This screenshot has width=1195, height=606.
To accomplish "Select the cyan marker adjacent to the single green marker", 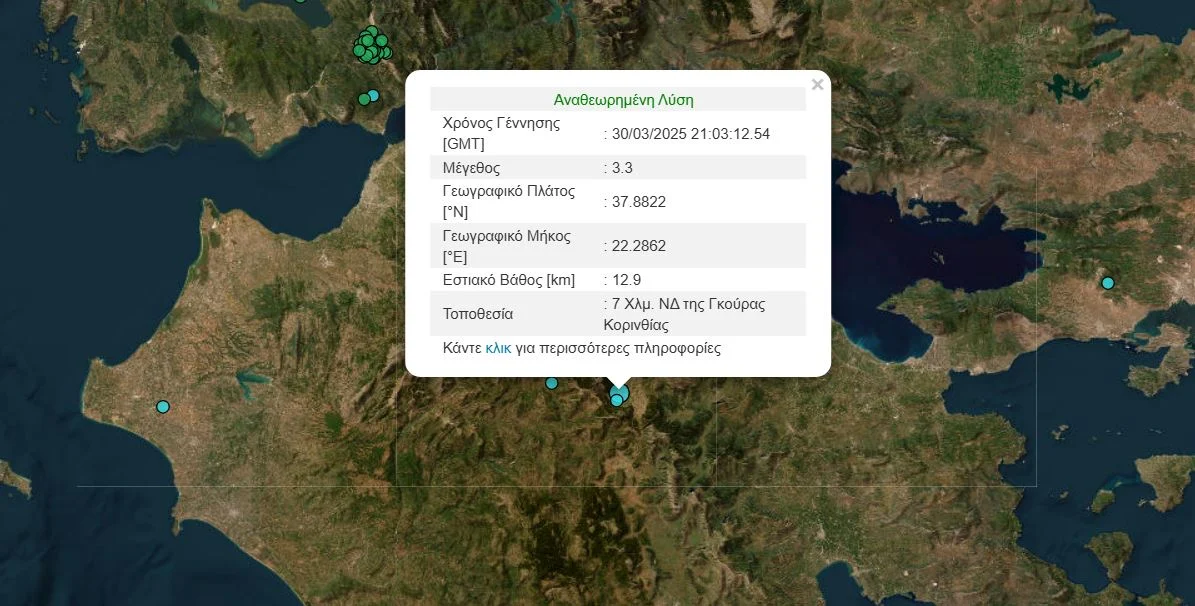I will pos(374,96).
